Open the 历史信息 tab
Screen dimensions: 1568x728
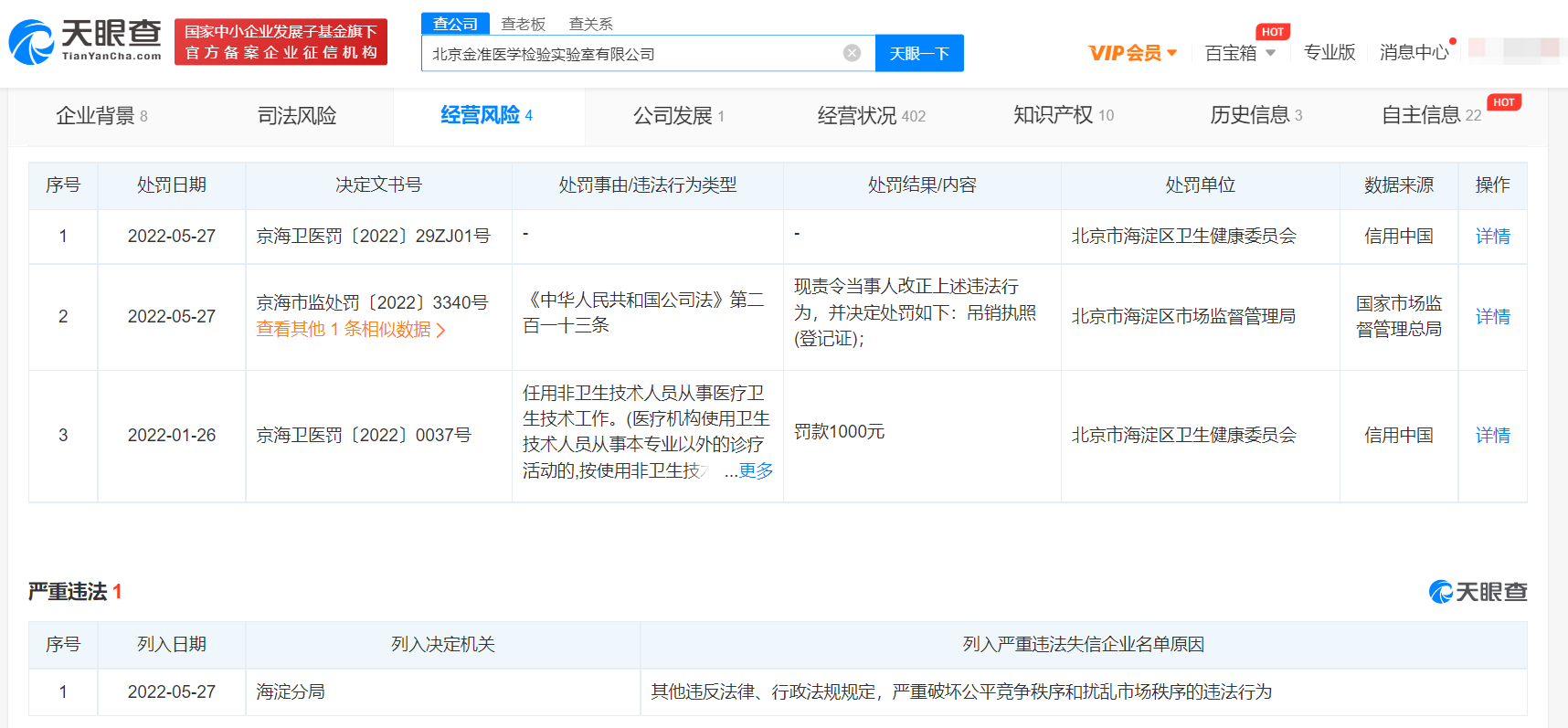tap(1256, 115)
